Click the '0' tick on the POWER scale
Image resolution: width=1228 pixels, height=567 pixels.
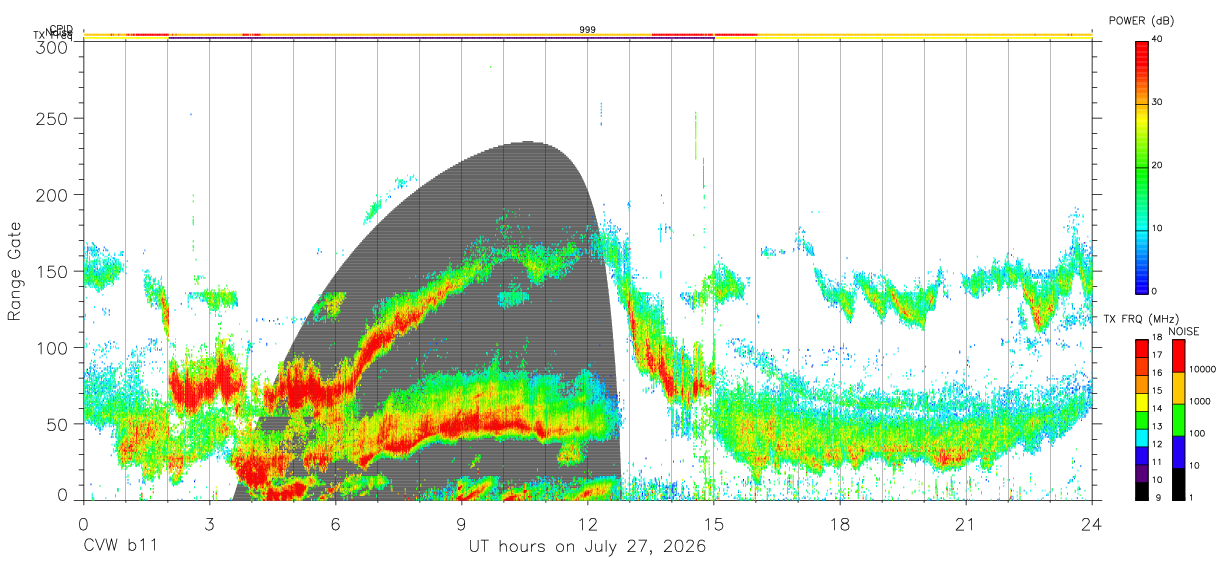coord(1155,291)
